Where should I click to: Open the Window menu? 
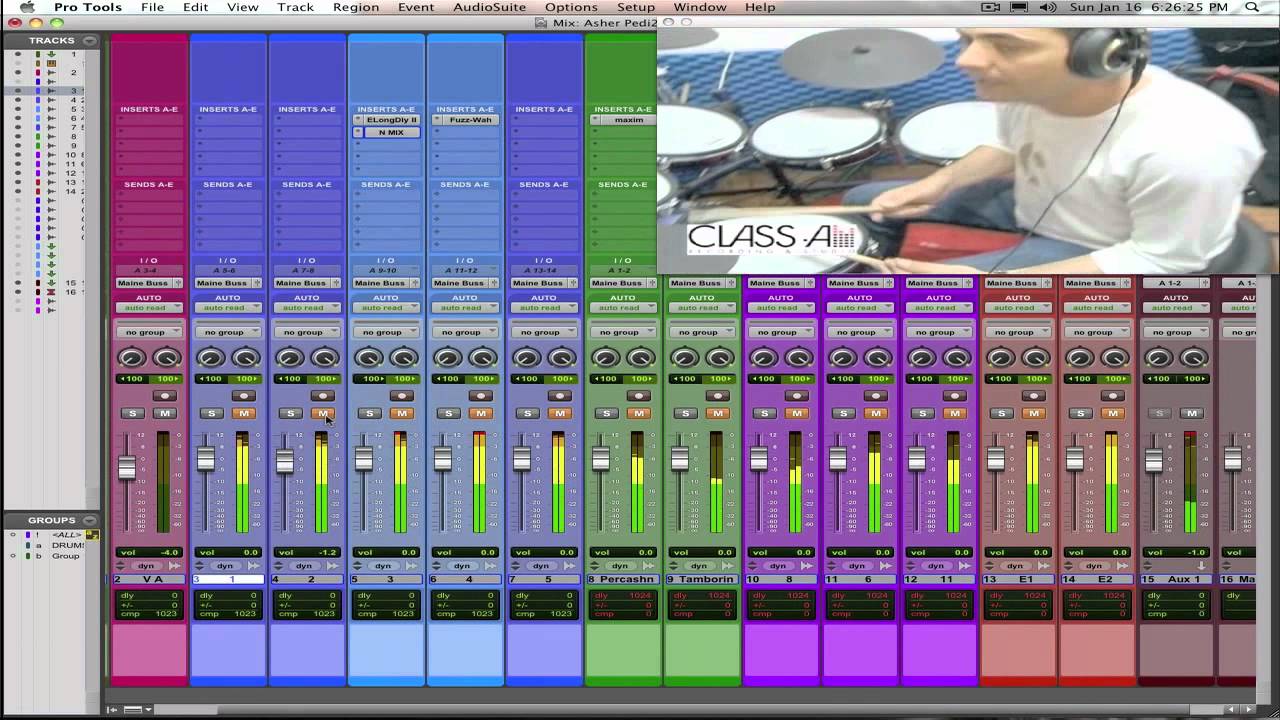(700, 7)
